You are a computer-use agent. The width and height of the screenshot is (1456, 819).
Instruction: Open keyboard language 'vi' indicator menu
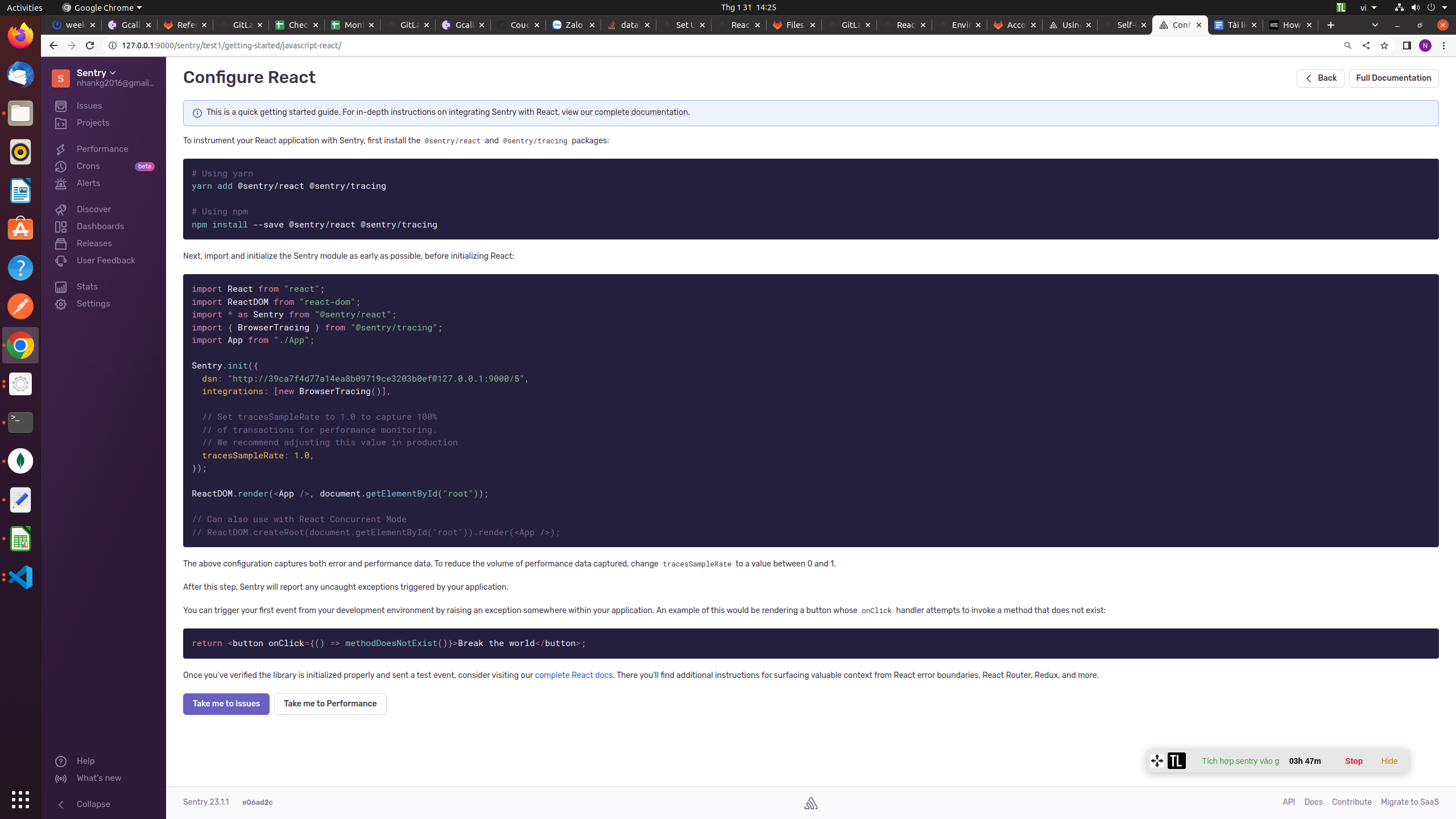click(x=1368, y=7)
